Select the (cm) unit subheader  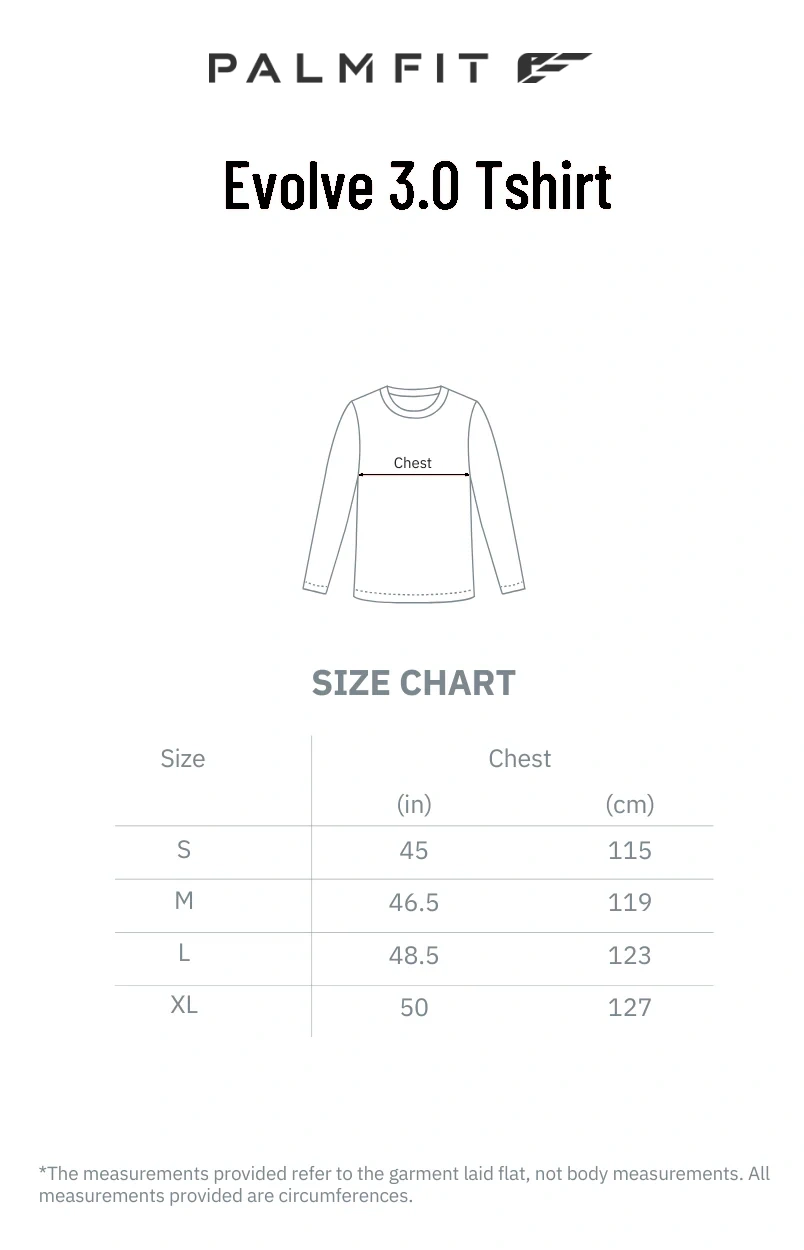[630, 804]
